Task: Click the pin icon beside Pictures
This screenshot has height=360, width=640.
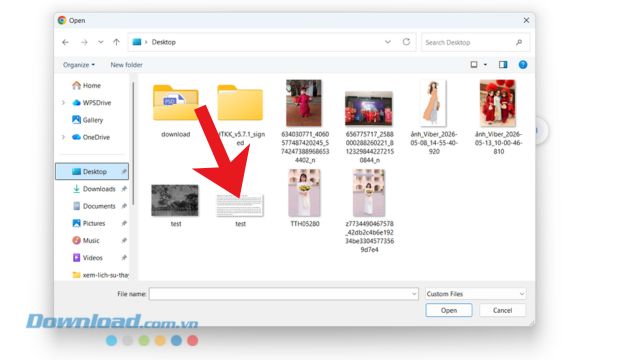Action: point(124,223)
